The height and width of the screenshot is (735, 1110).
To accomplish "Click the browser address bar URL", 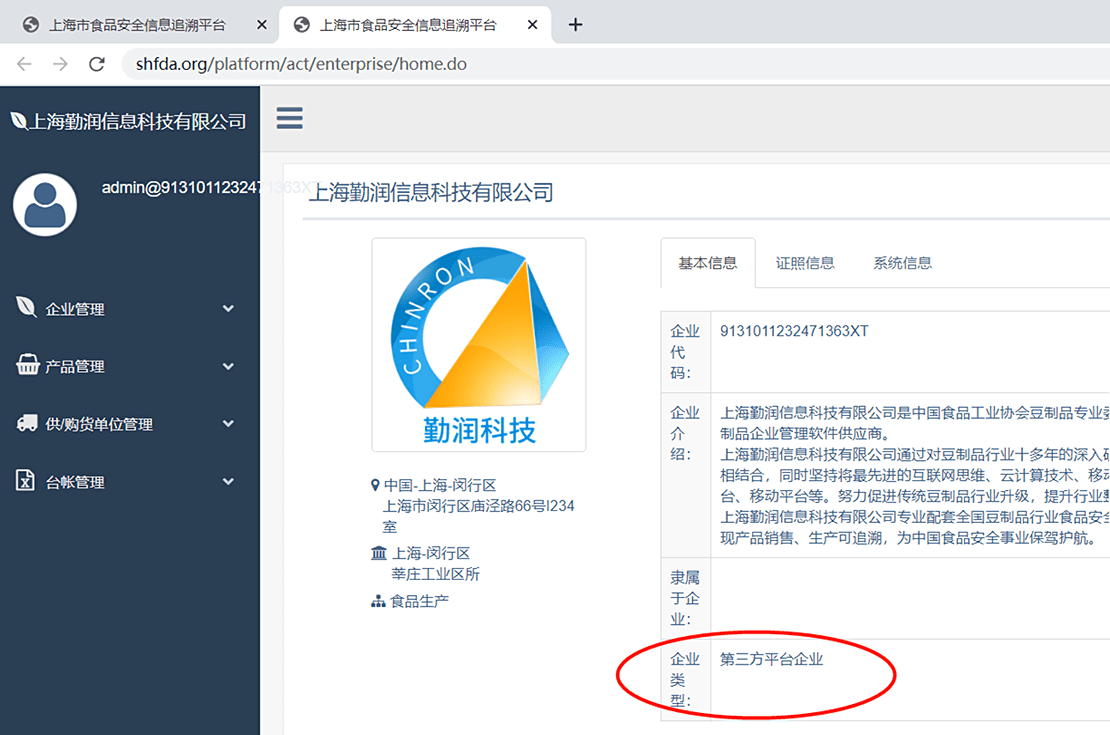I will 301,64.
